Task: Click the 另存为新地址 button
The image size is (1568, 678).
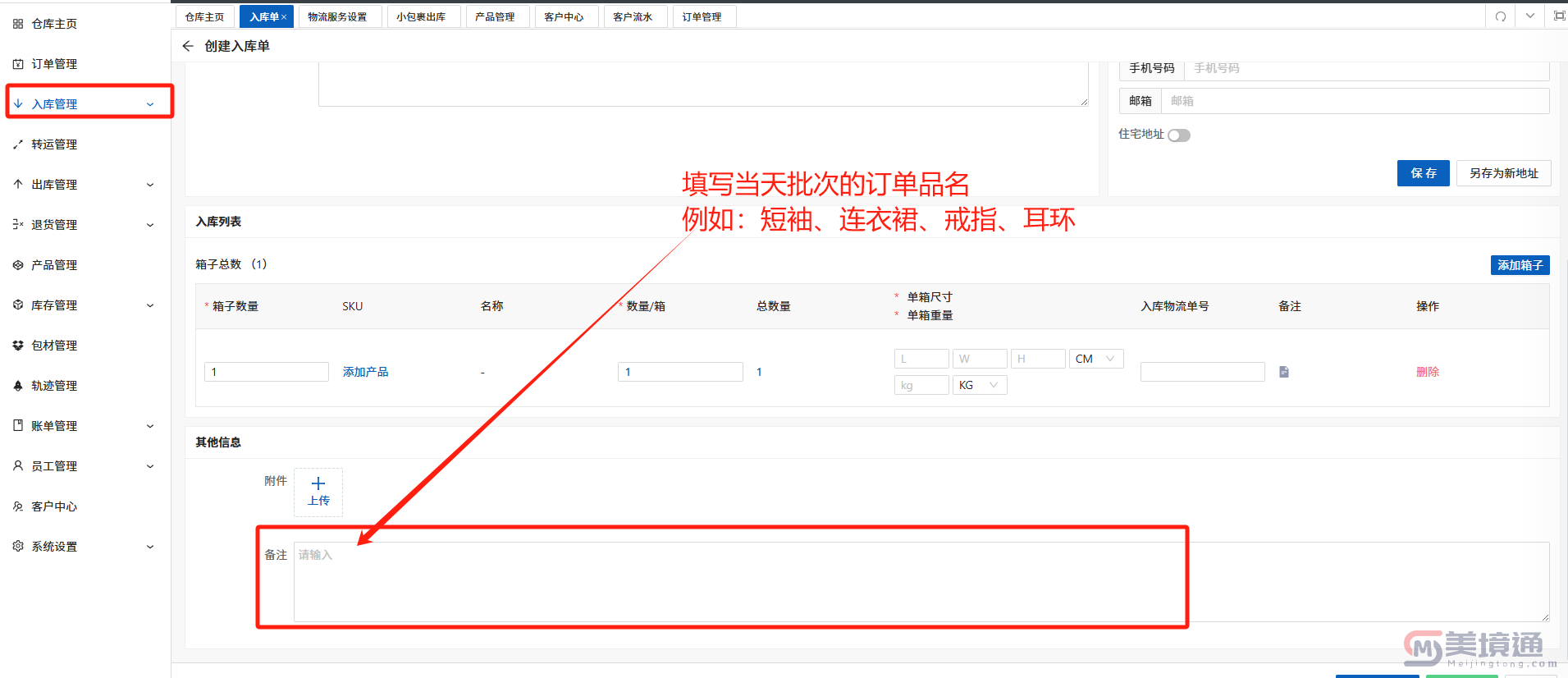Action: [x=1504, y=173]
